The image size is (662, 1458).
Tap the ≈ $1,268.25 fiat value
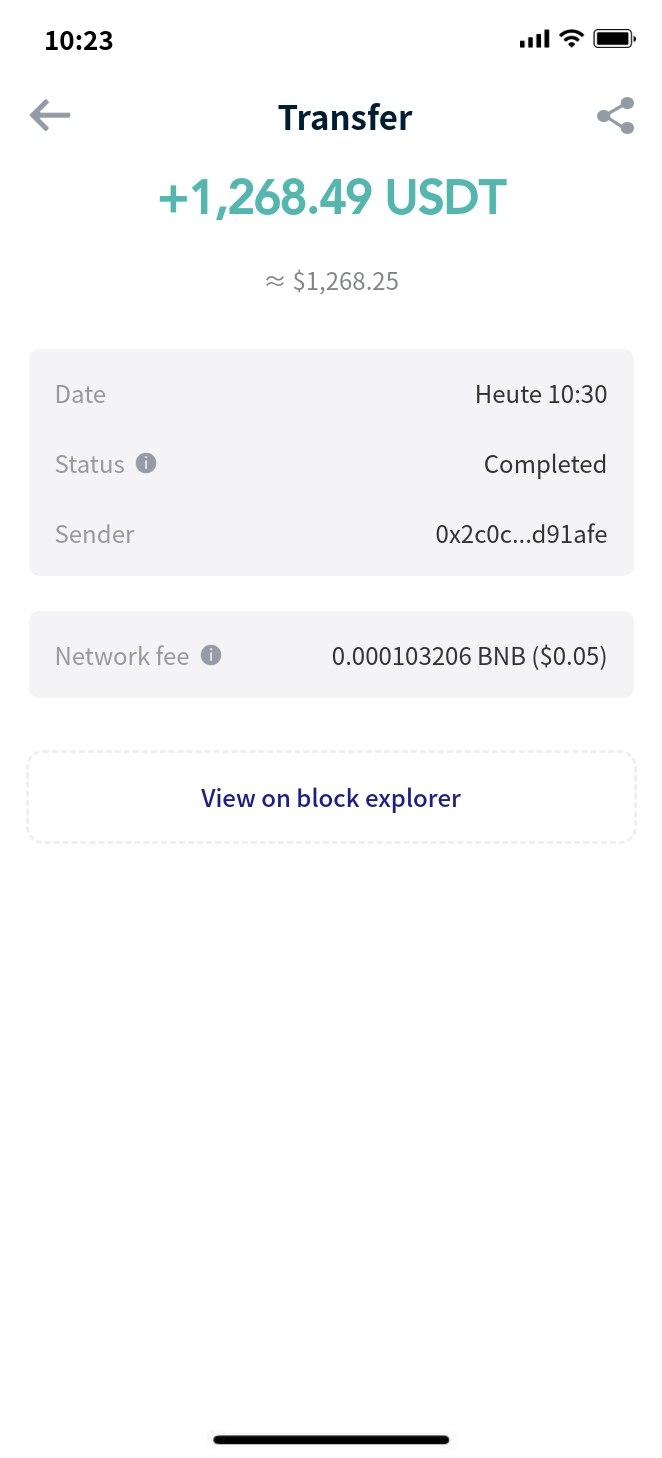[x=332, y=281]
